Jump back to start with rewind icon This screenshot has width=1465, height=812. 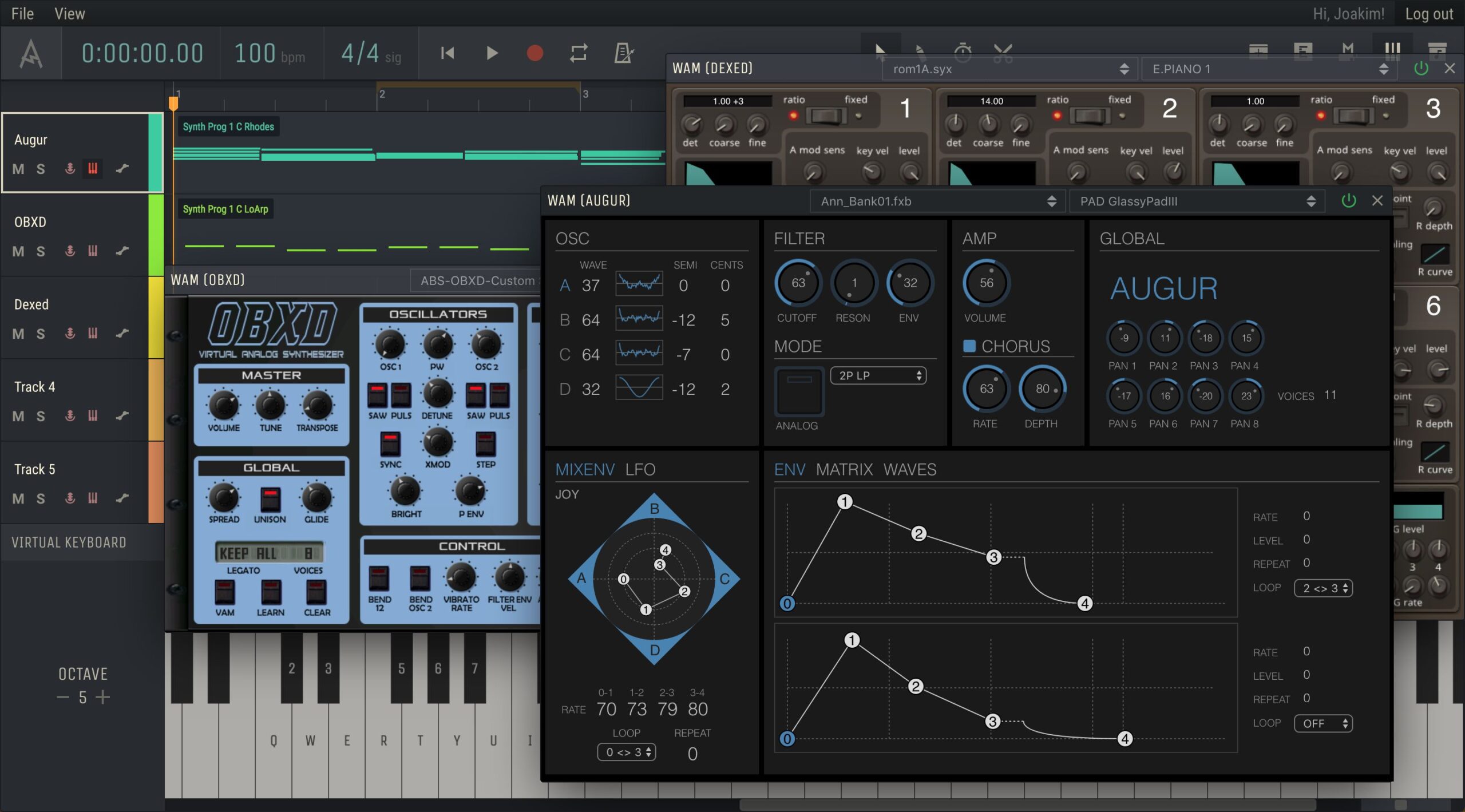(x=448, y=53)
